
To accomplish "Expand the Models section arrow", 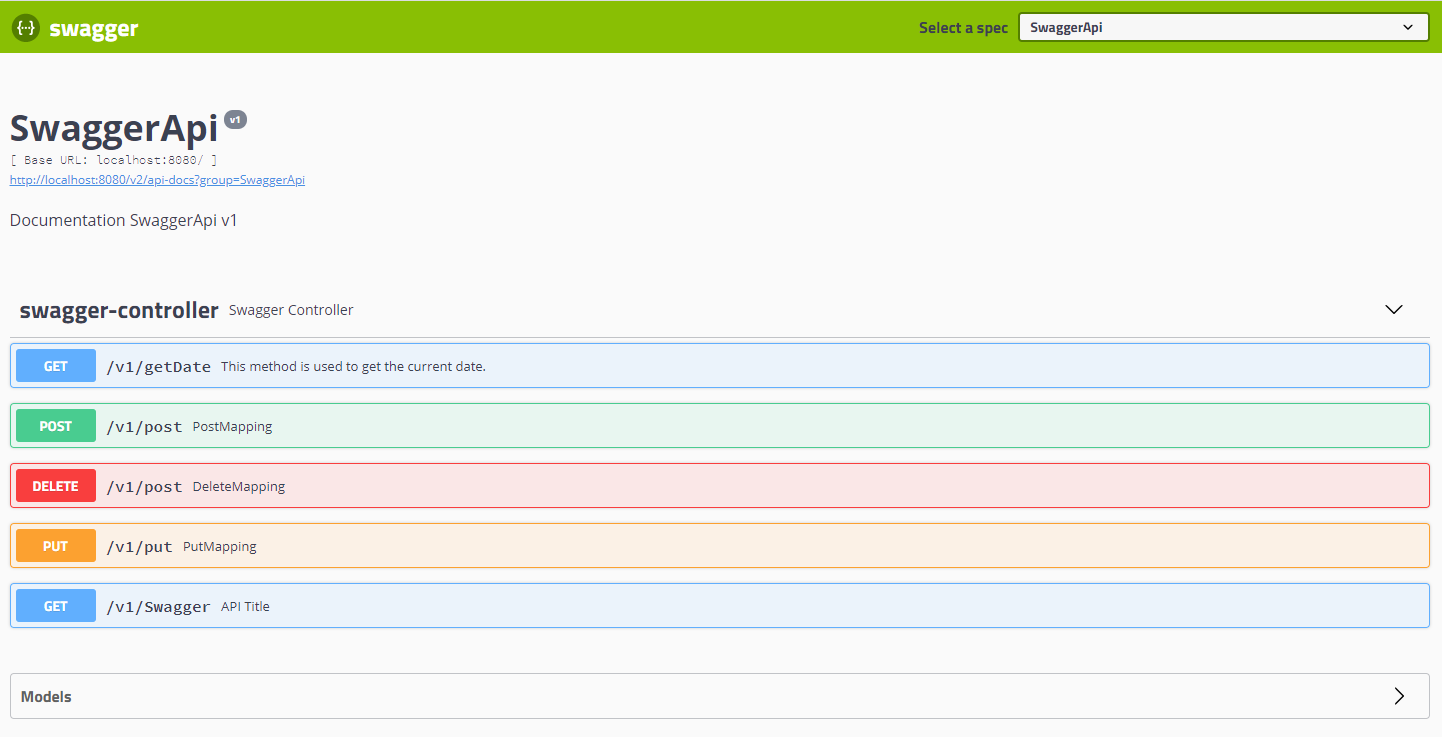I will (x=1399, y=696).
